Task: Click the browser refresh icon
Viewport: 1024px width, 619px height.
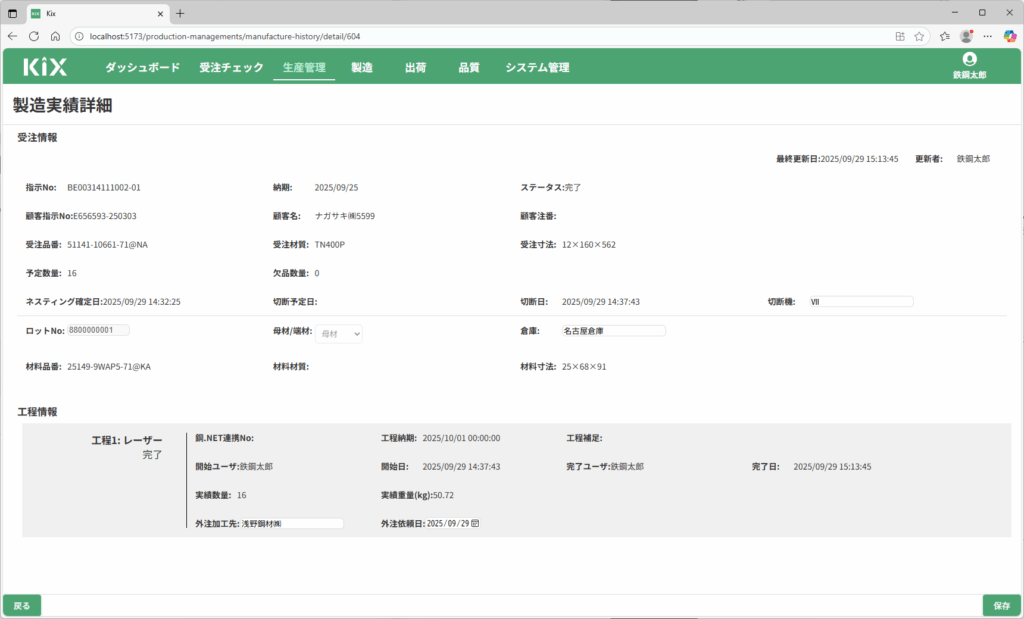Action: (x=34, y=36)
